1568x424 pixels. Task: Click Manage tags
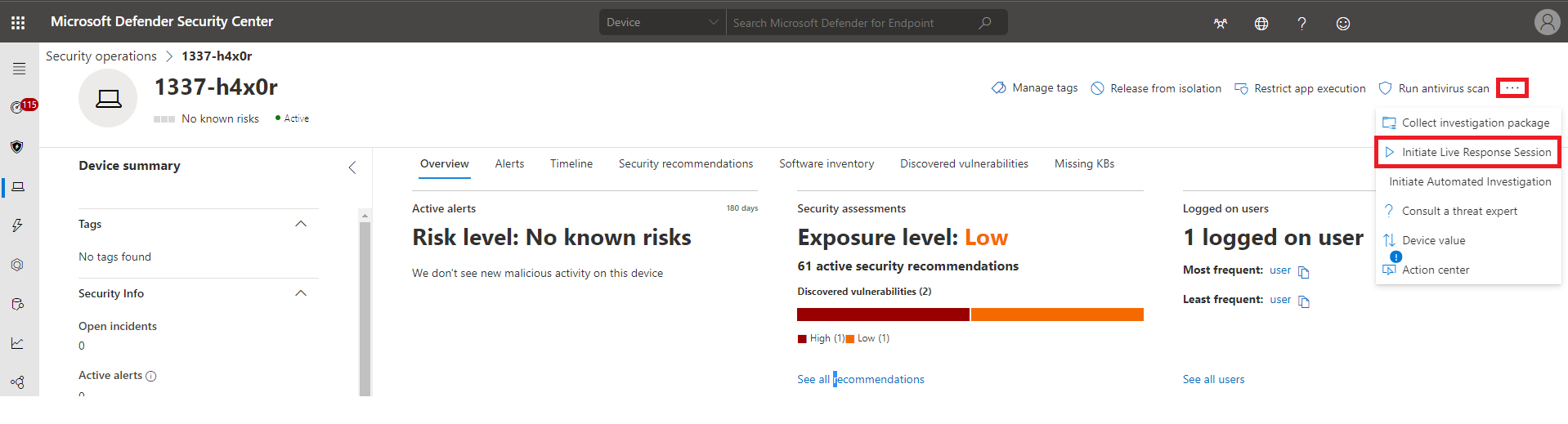click(x=1035, y=88)
